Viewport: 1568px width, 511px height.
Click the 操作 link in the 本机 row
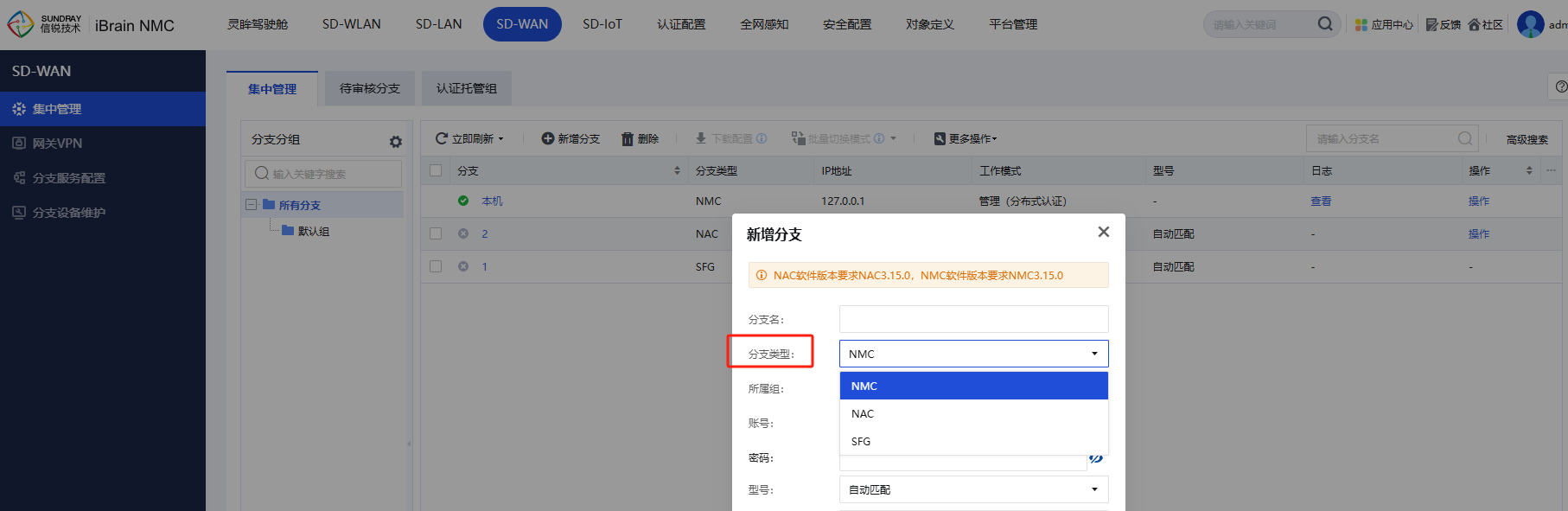(1479, 201)
